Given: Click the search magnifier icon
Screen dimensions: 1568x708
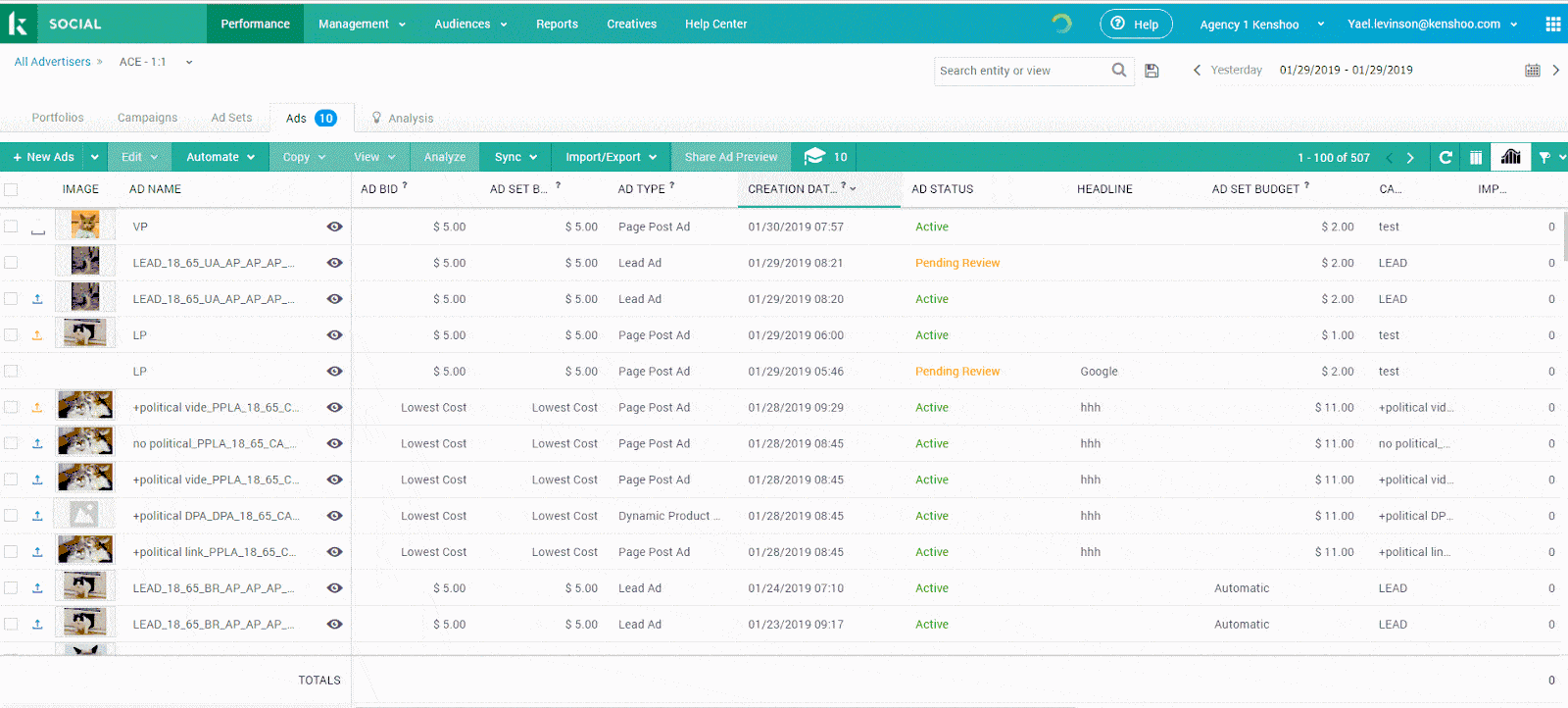Looking at the screenshot, I should click(x=1118, y=70).
